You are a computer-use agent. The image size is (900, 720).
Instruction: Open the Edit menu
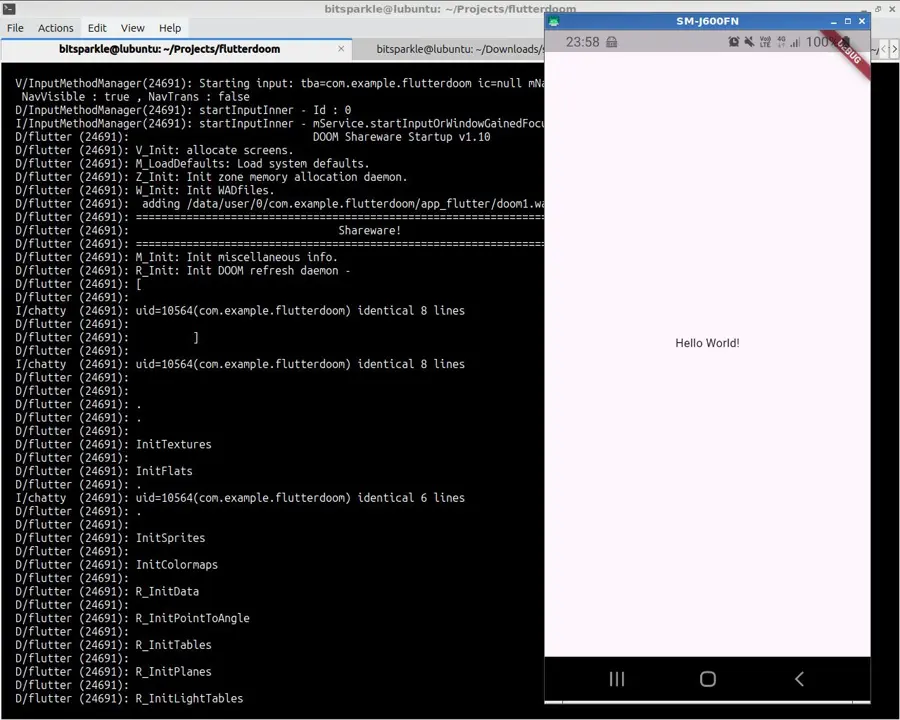click(x=97, y=28)
